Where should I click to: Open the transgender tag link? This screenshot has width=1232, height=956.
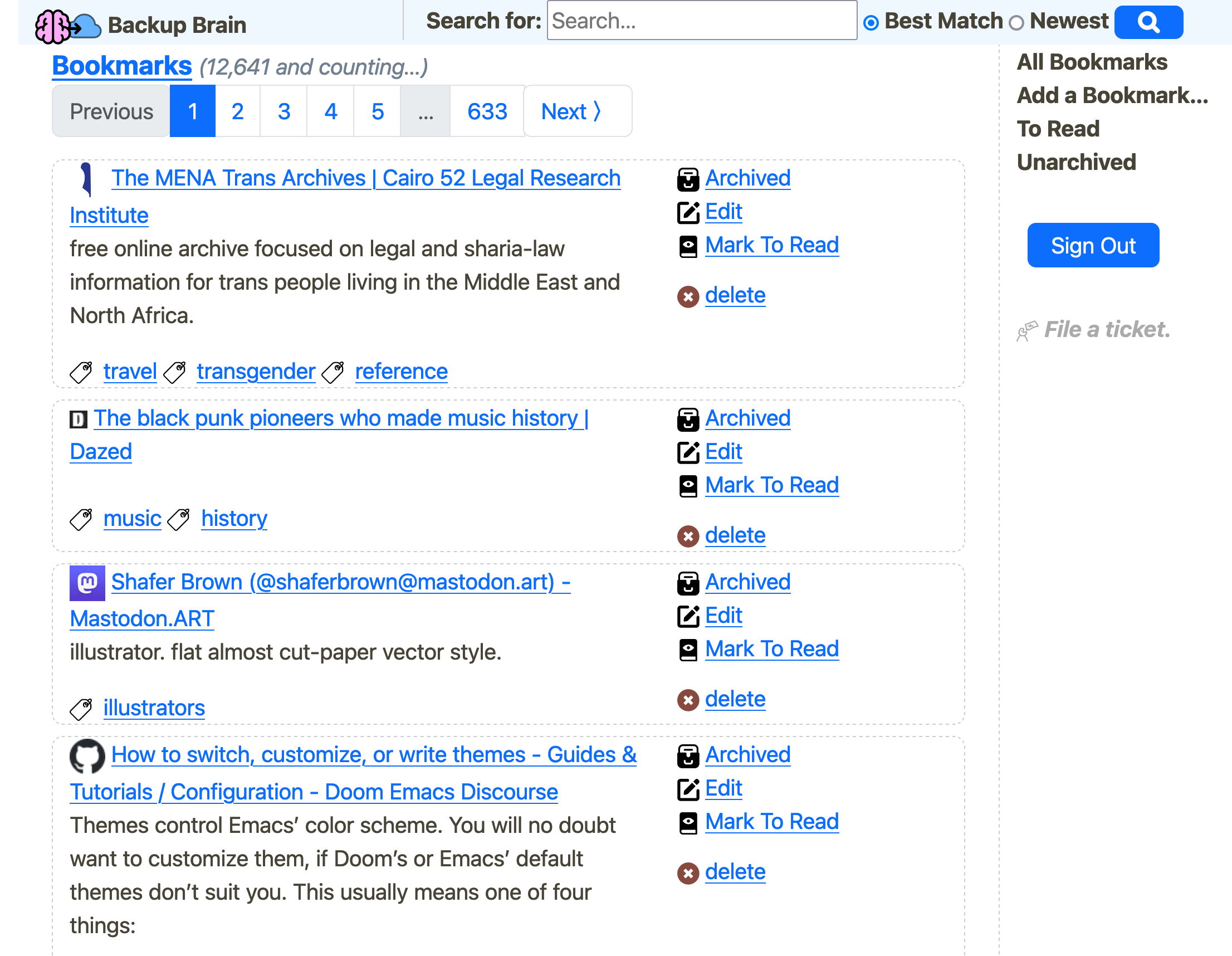click(255, 372)
